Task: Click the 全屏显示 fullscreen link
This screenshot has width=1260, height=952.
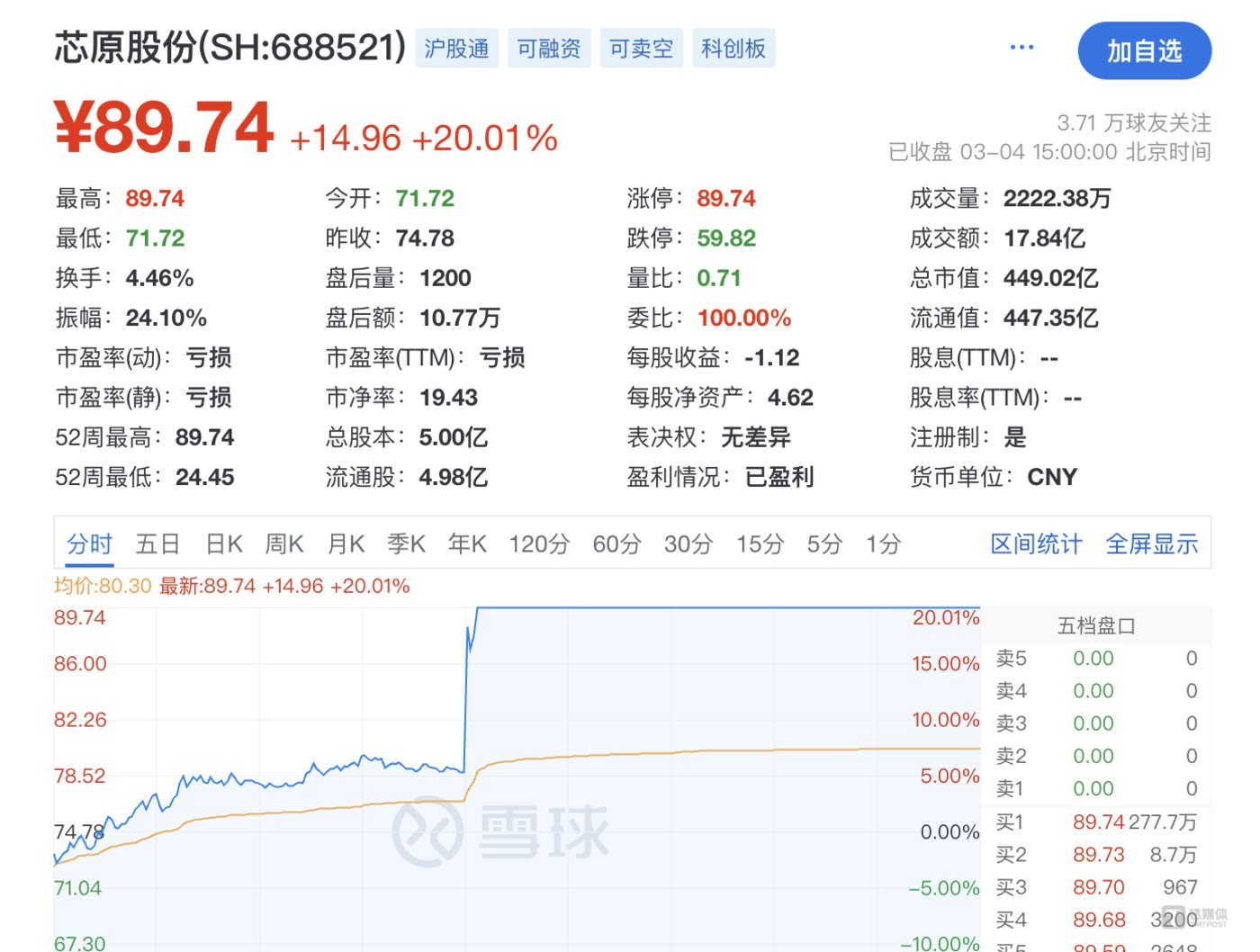Action: 1152,544
